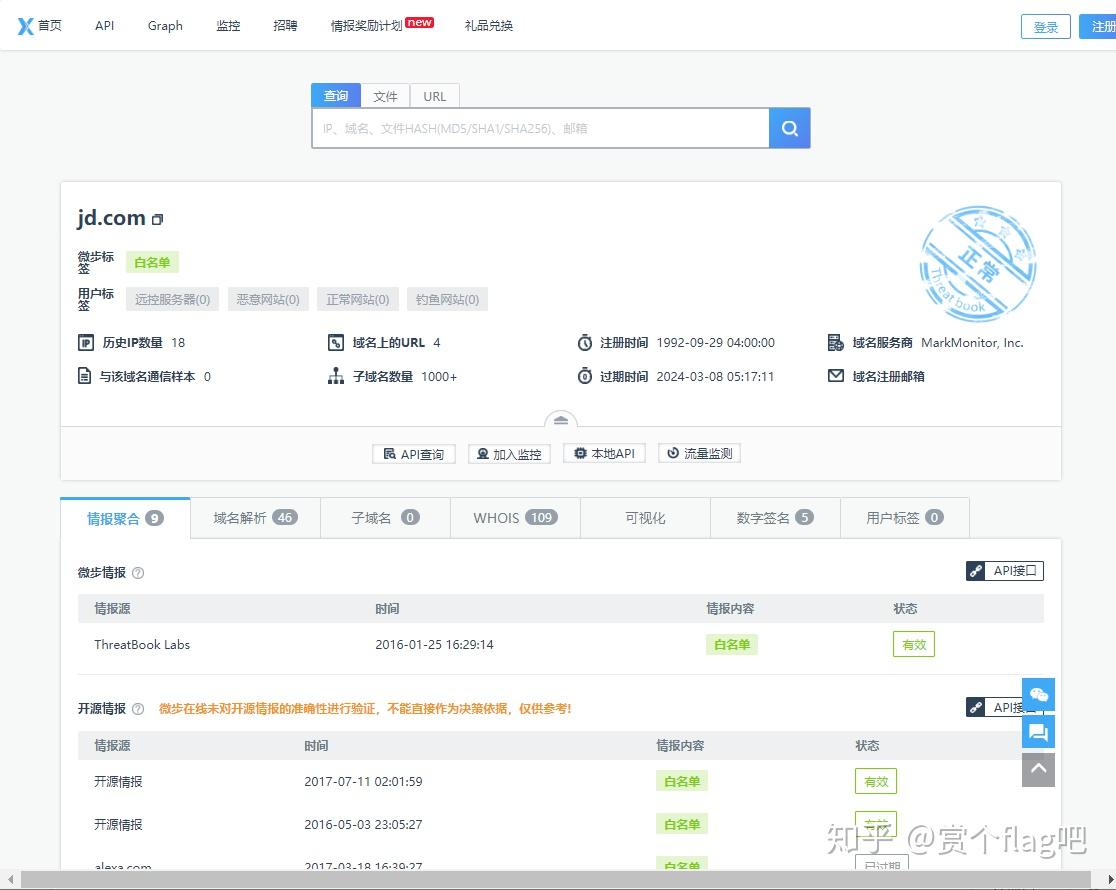1116x890 pixels.
Task: Click the API查询 button
Action: [x=414, y=454]
